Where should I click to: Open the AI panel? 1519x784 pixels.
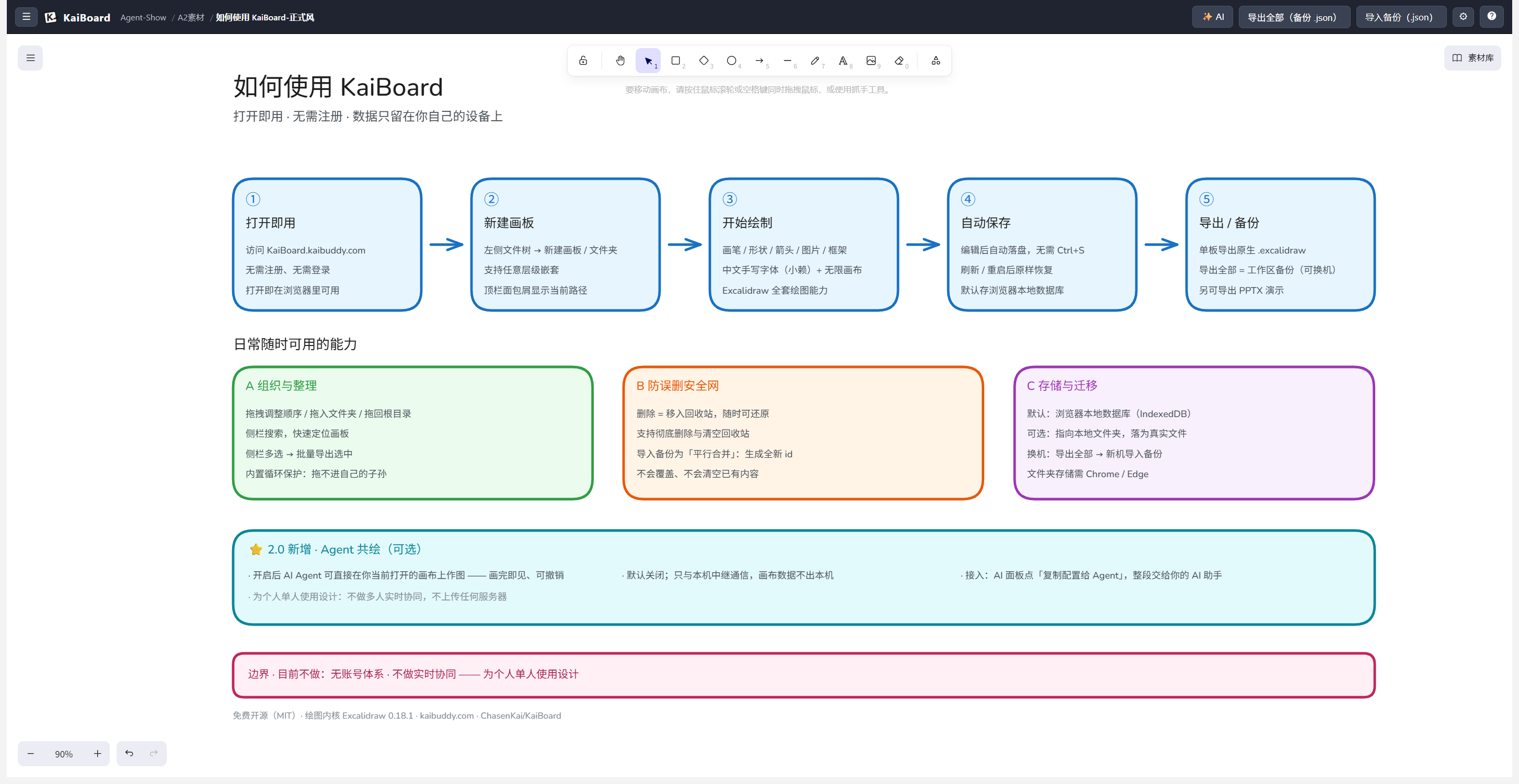click(1212, 17)
